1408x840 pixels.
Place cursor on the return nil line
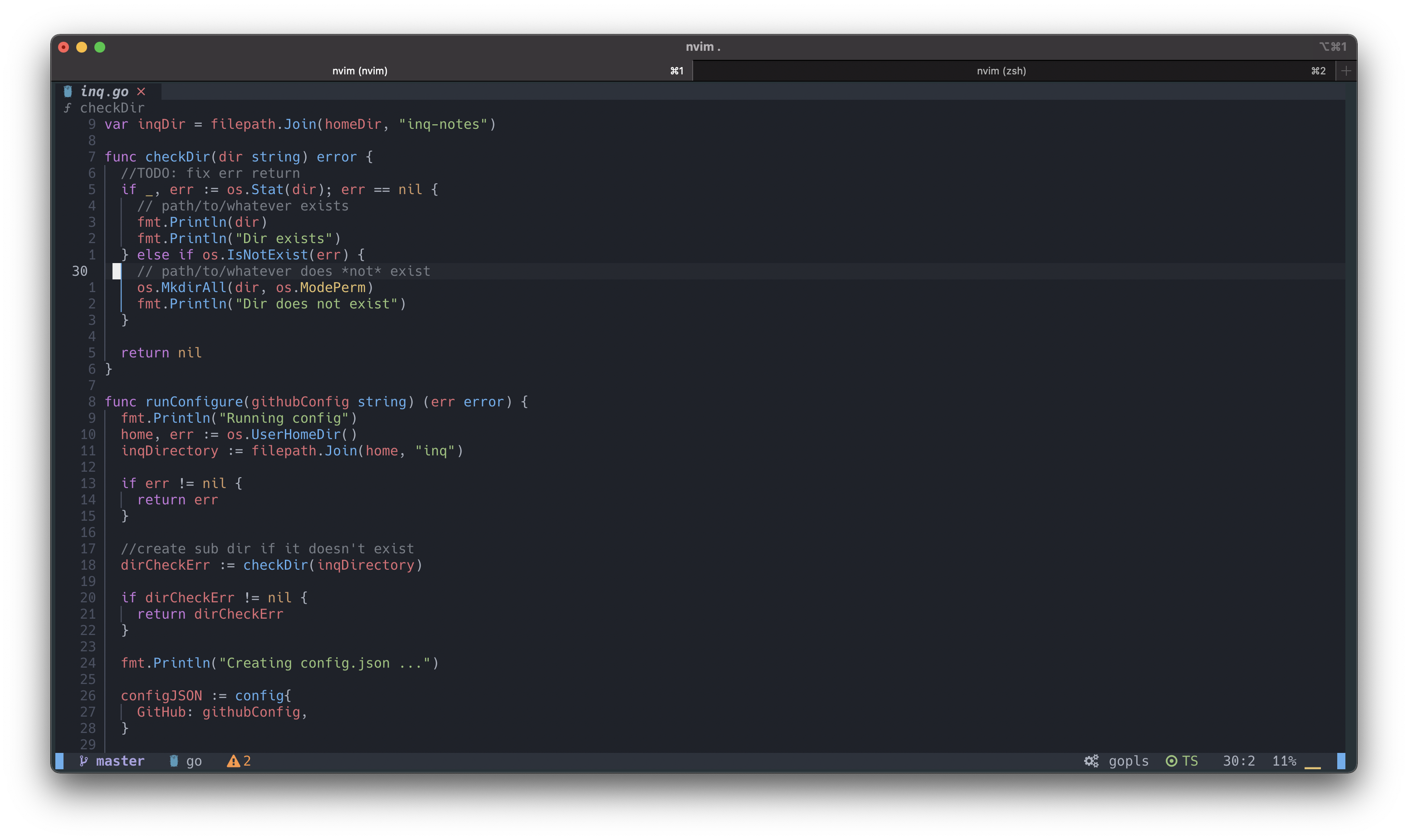pos(161,352)
